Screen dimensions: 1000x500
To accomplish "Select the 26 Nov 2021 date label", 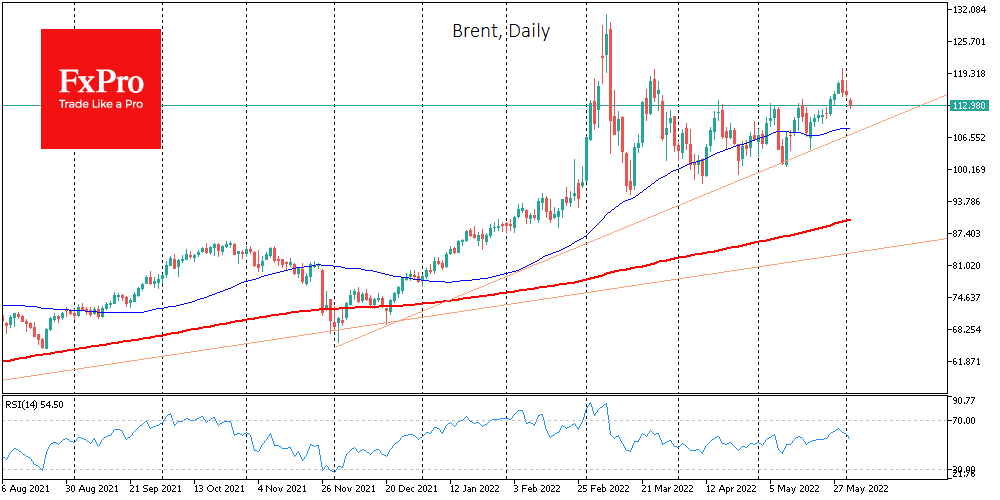I will [350, 490].
